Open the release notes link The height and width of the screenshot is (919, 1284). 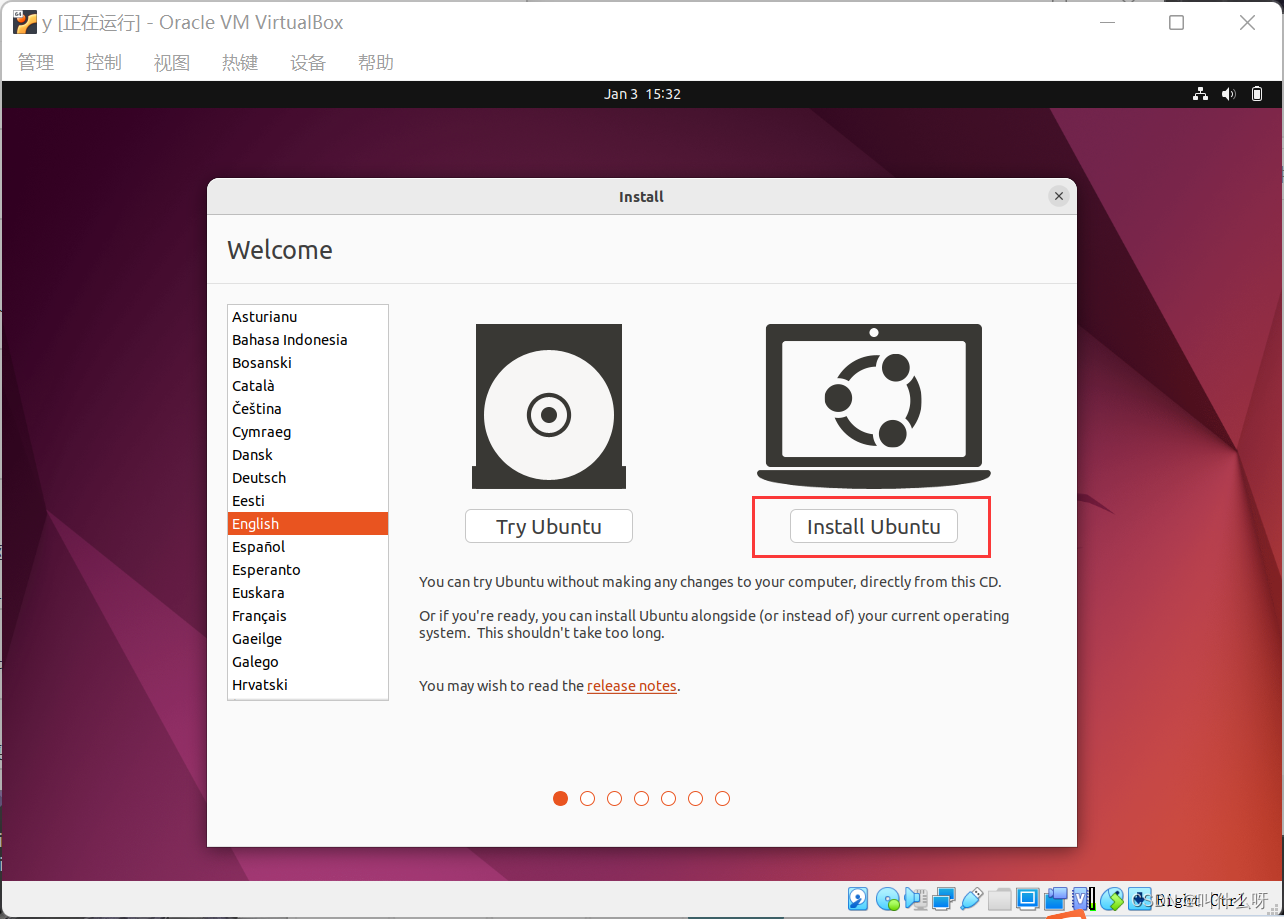point(632,686)
